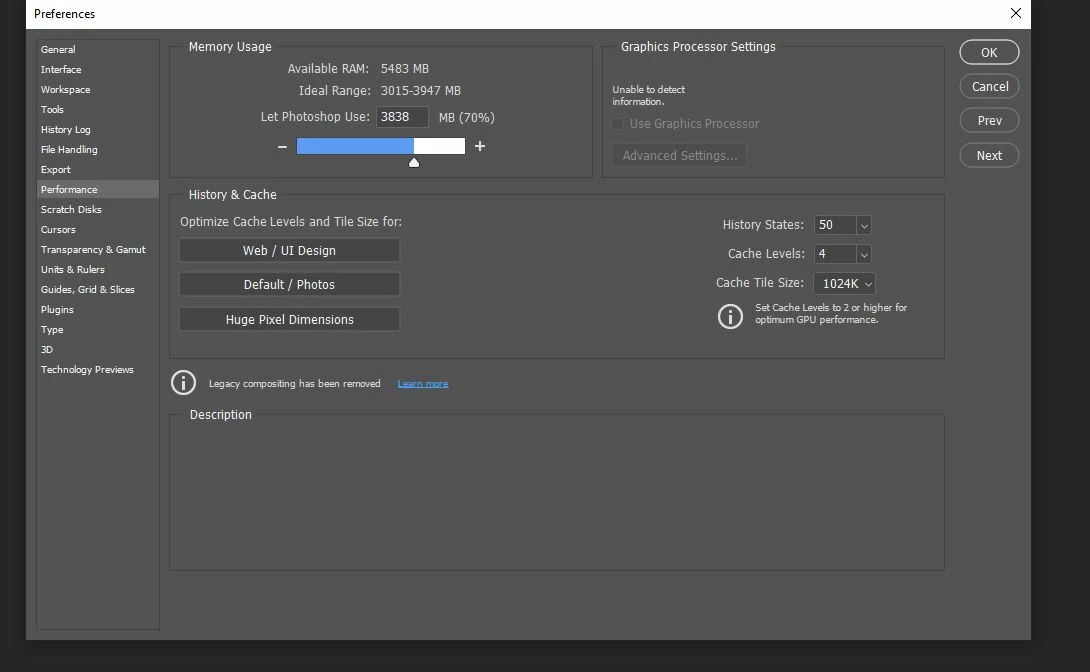
Task: Click the Huge Pixel Dimensions button
Action: point(289,319)
